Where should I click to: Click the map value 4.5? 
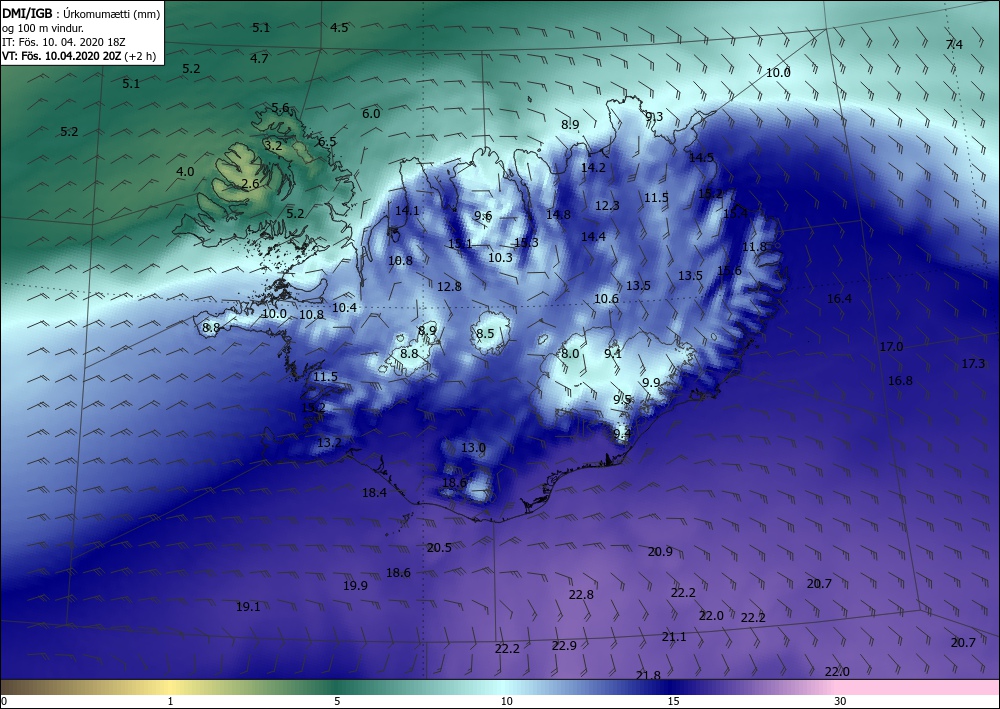pyautogui.click(x=339, y=27)
